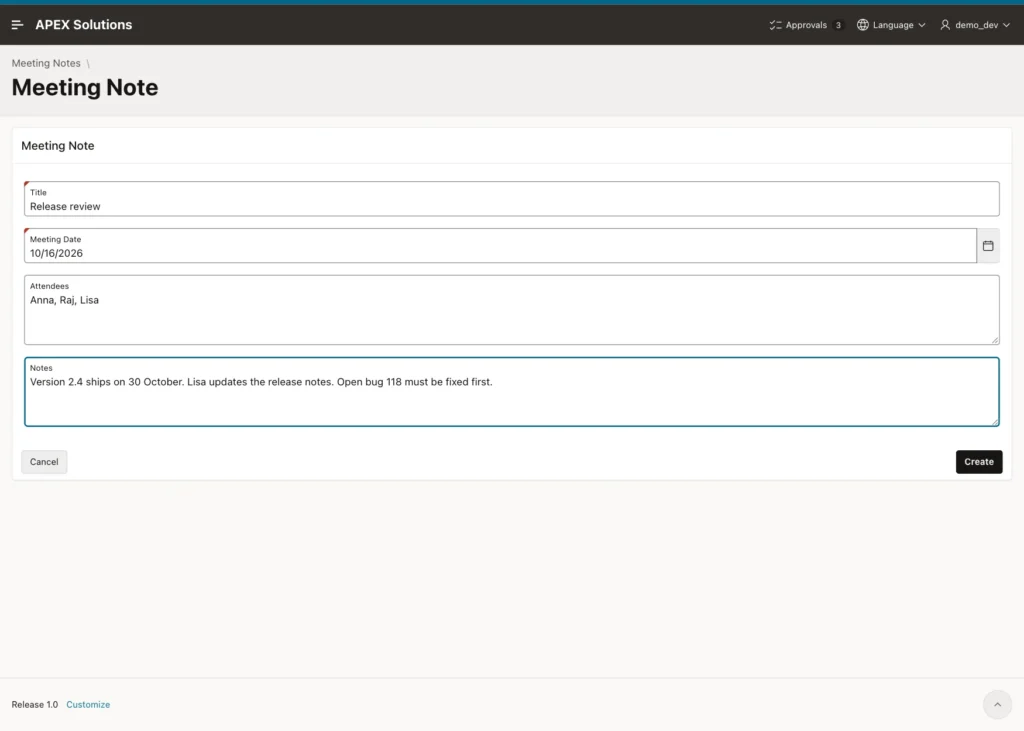Expand the Language dropdown chevron
The width and height of the screenshot is (1024, 731).
point(922,25)
